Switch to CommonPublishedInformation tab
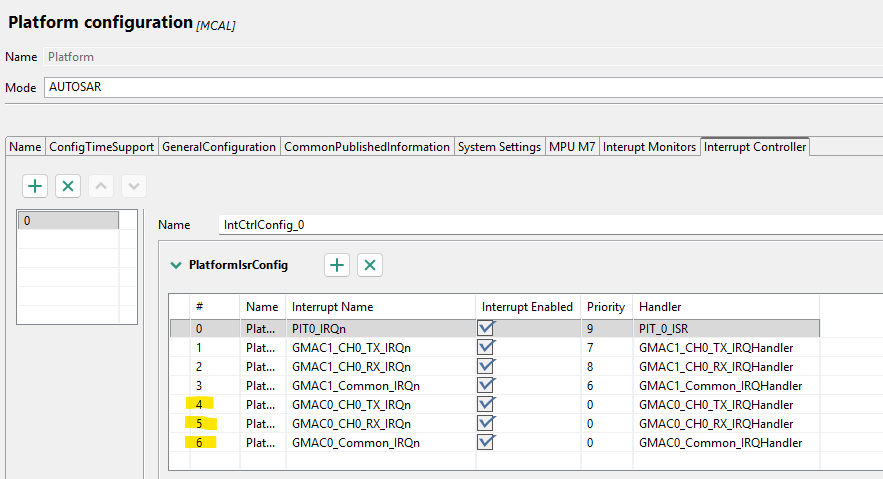 coord(367,147)
